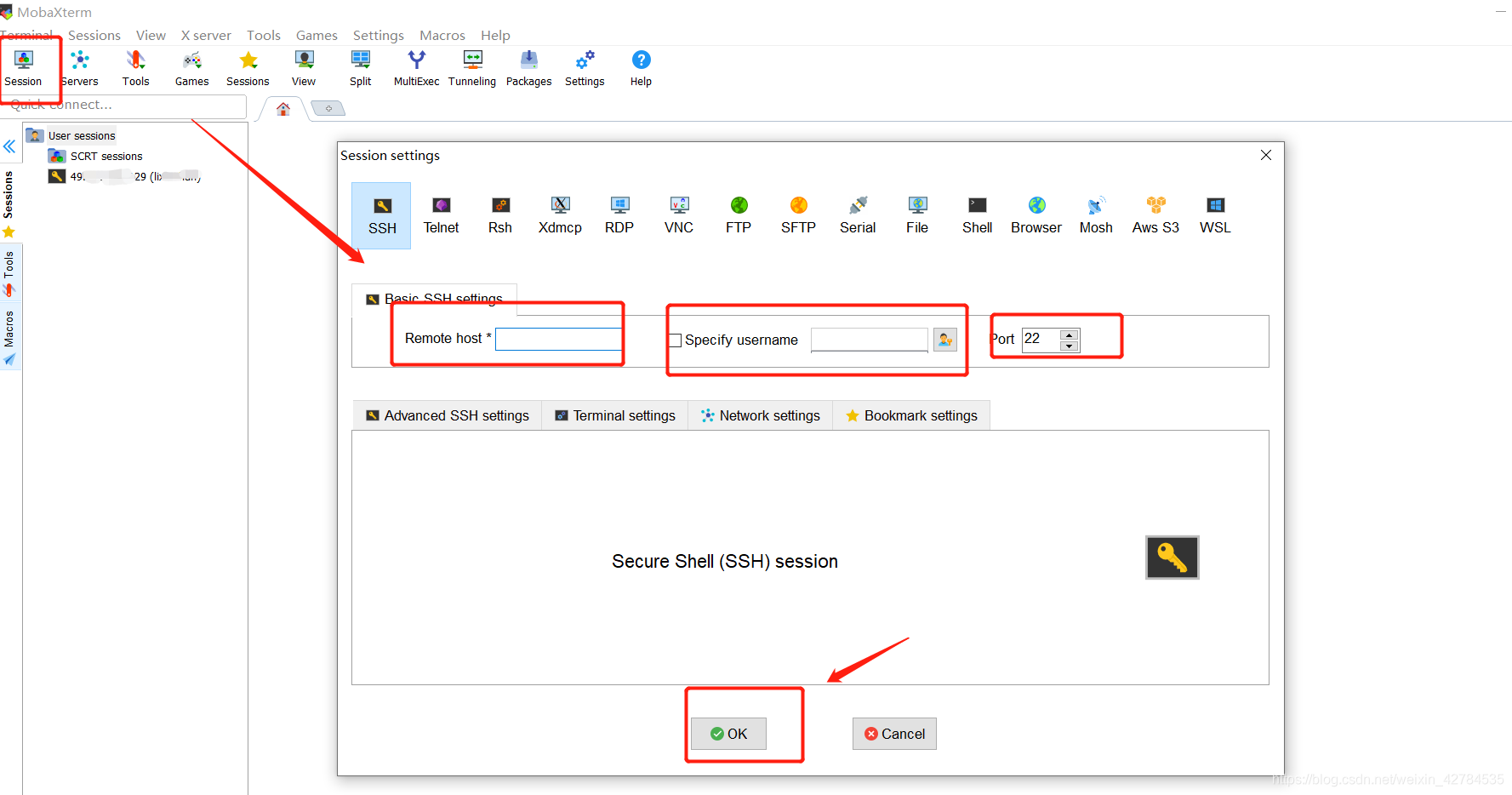This screenshot has width=1512, height=795.
Task: Open a new tab with the plus tab
Action: pyautogui.click(x=328, y=108)
